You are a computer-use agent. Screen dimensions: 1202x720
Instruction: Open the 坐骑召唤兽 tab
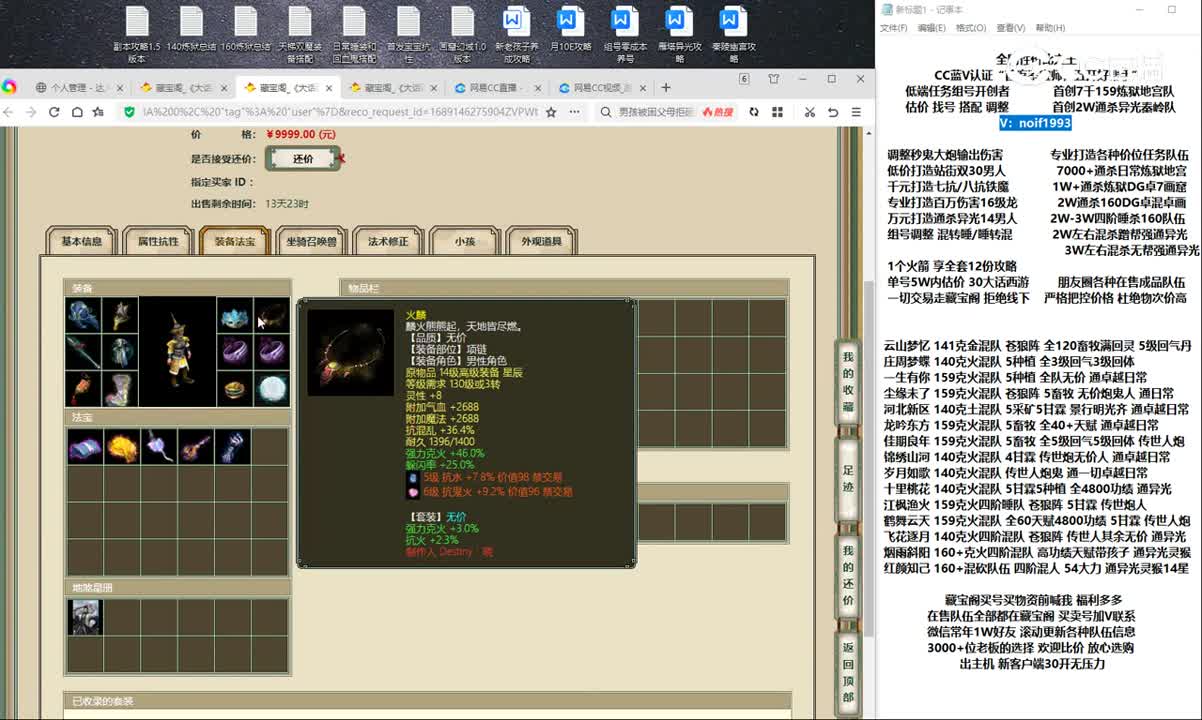click(311, 241)
